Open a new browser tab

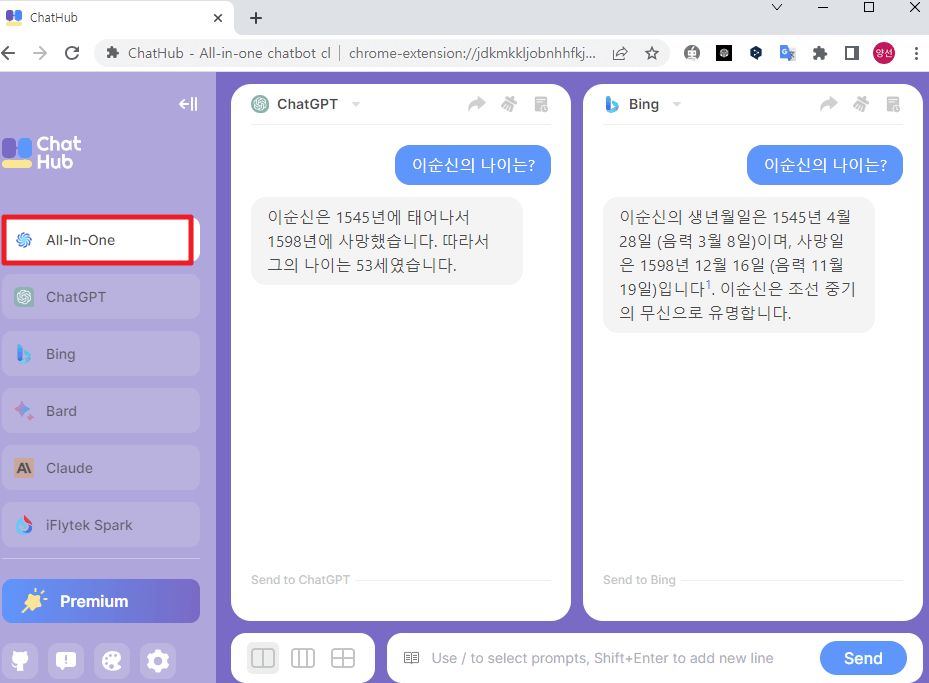click(256, 18)
